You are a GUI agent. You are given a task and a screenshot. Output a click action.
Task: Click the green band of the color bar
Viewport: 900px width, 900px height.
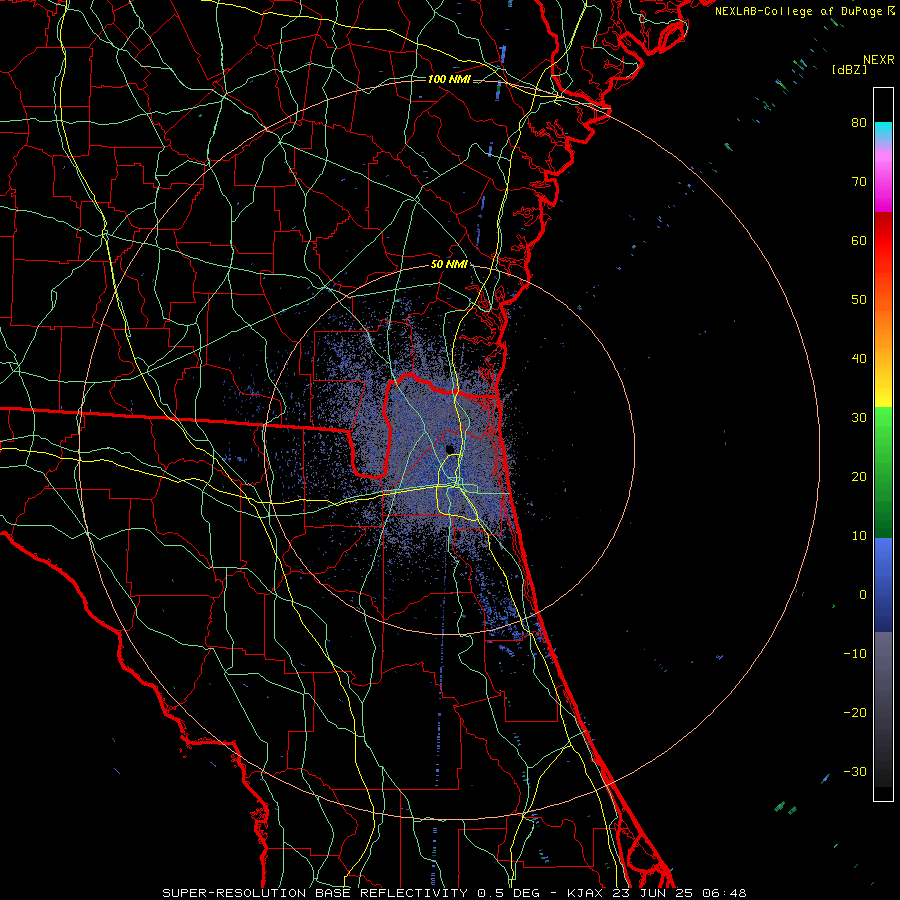click(x=883, y=472)
